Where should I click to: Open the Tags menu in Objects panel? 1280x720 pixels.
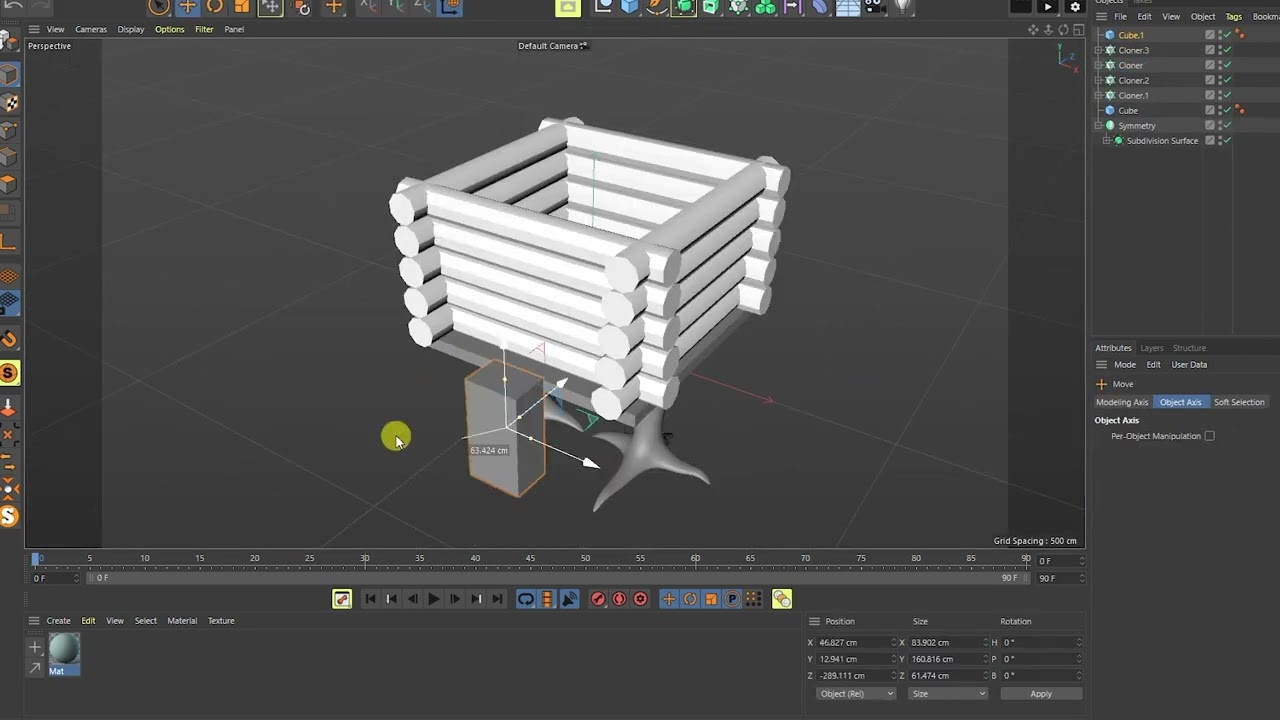[1234, 17]
